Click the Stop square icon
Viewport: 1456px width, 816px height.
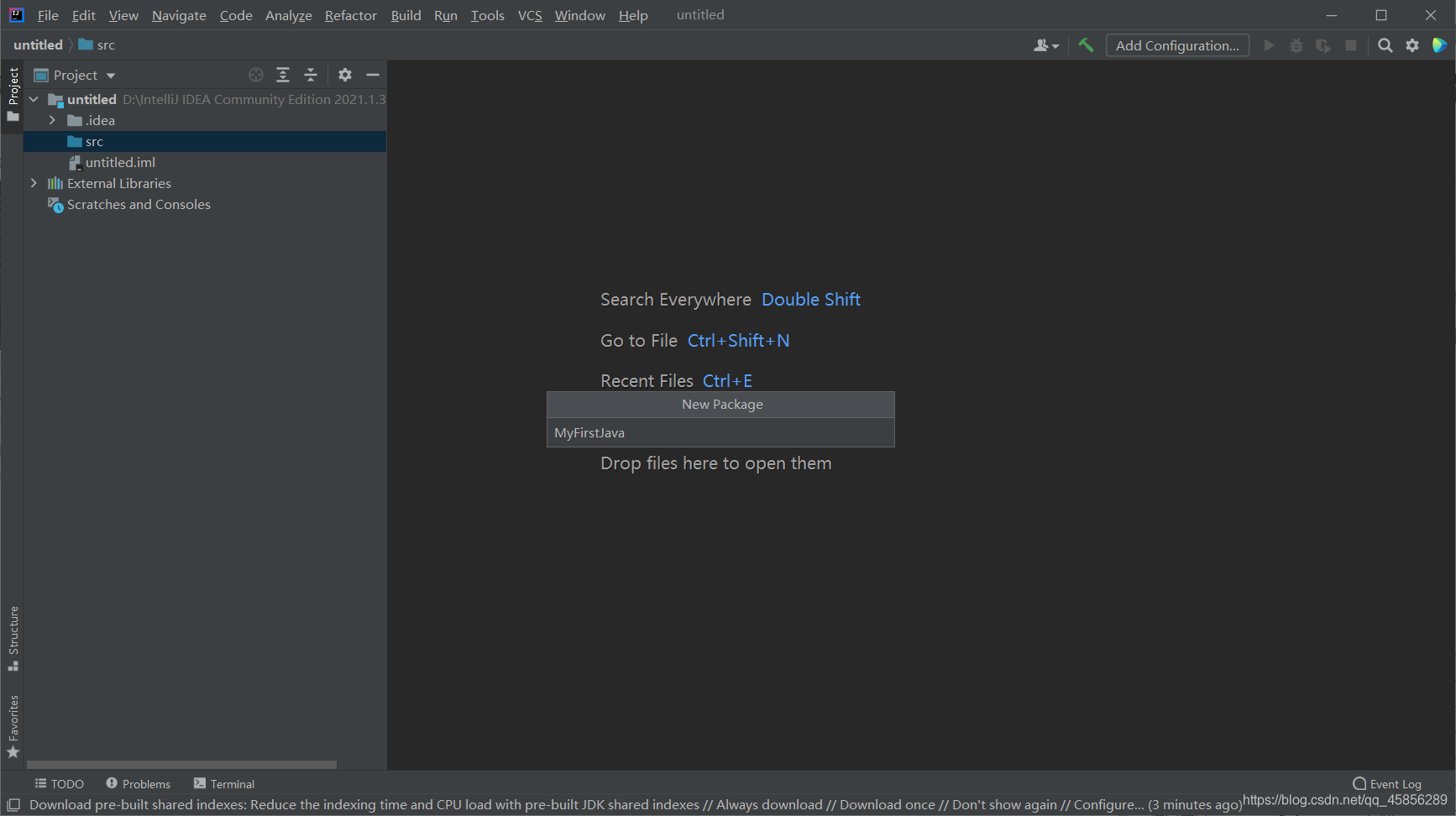(1351, 45)
